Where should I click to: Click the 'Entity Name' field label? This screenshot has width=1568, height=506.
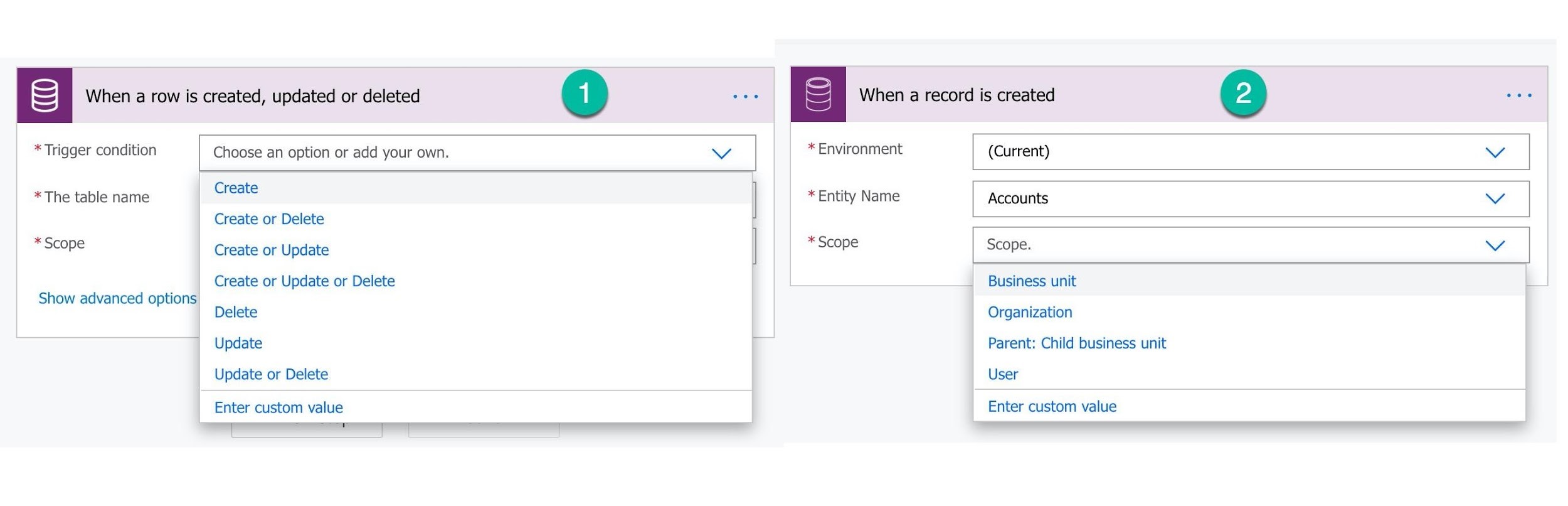coord(859,196)
